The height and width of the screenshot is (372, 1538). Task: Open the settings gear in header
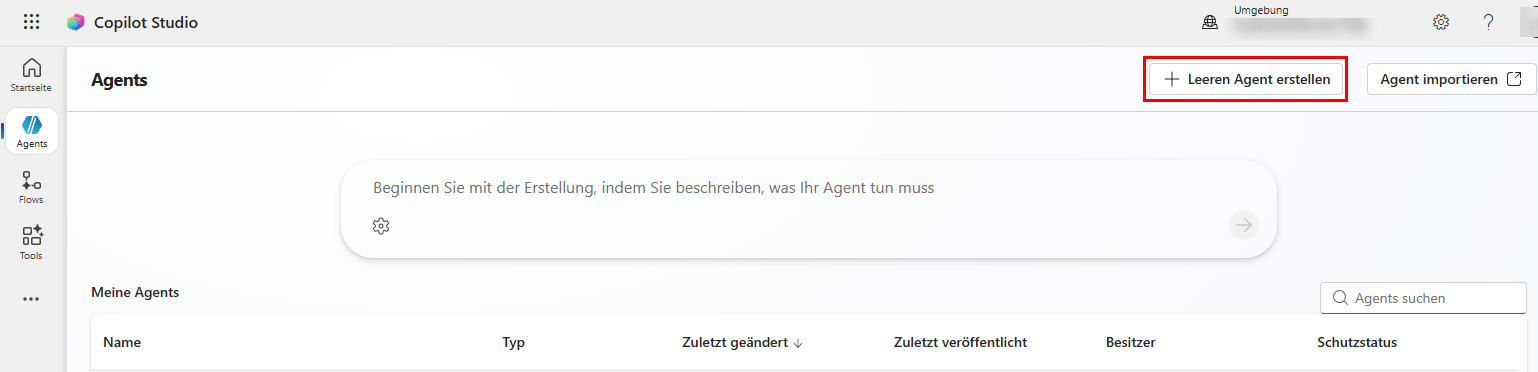click(x=1441, y=22)
